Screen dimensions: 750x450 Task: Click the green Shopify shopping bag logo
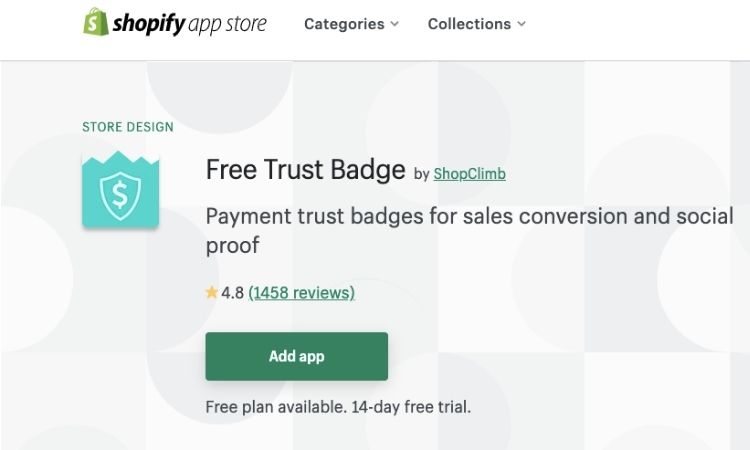(x=96, y=22)
